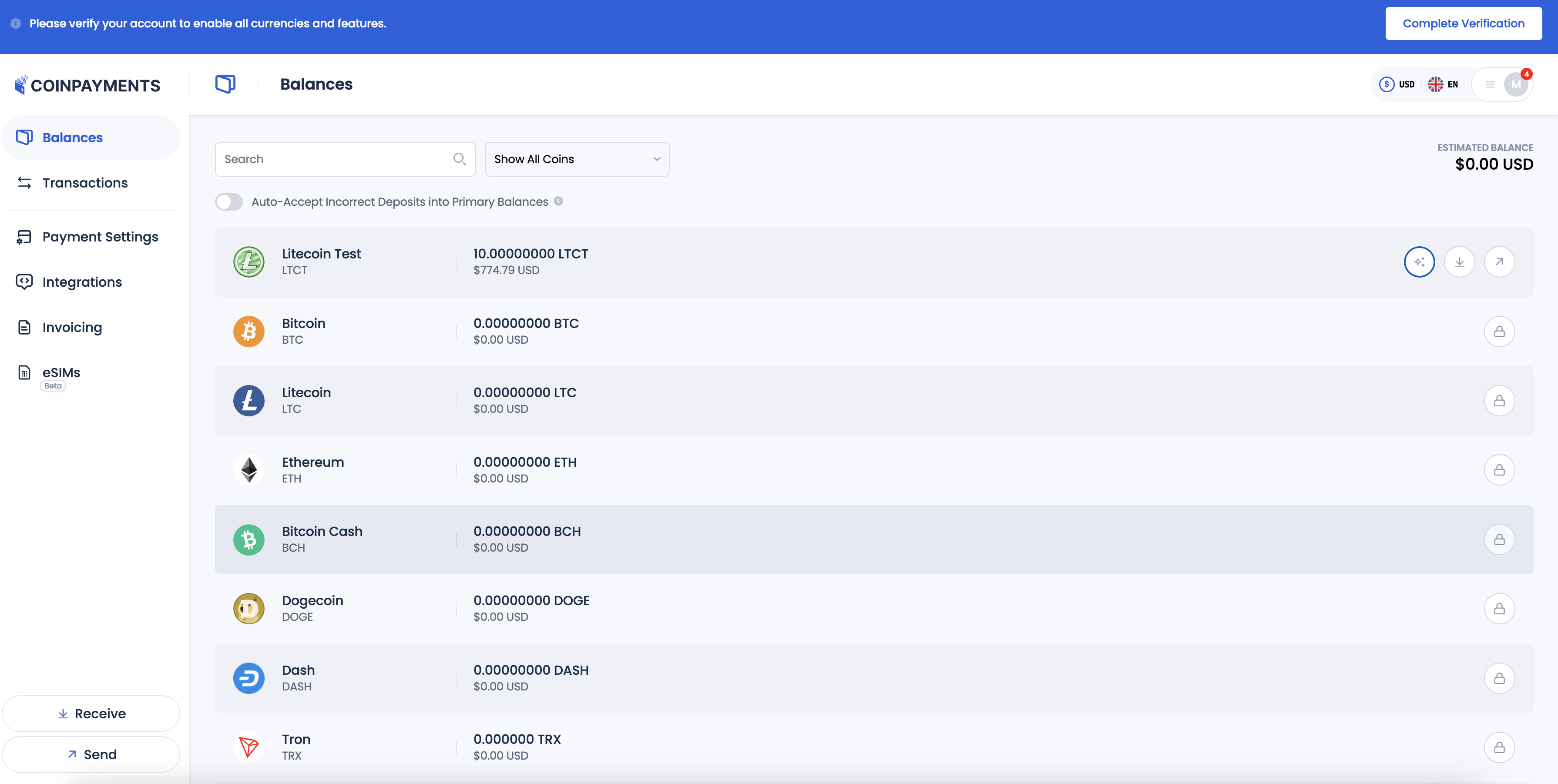Click into the Search coins field
1558x784 pixels.
point(332,159)
